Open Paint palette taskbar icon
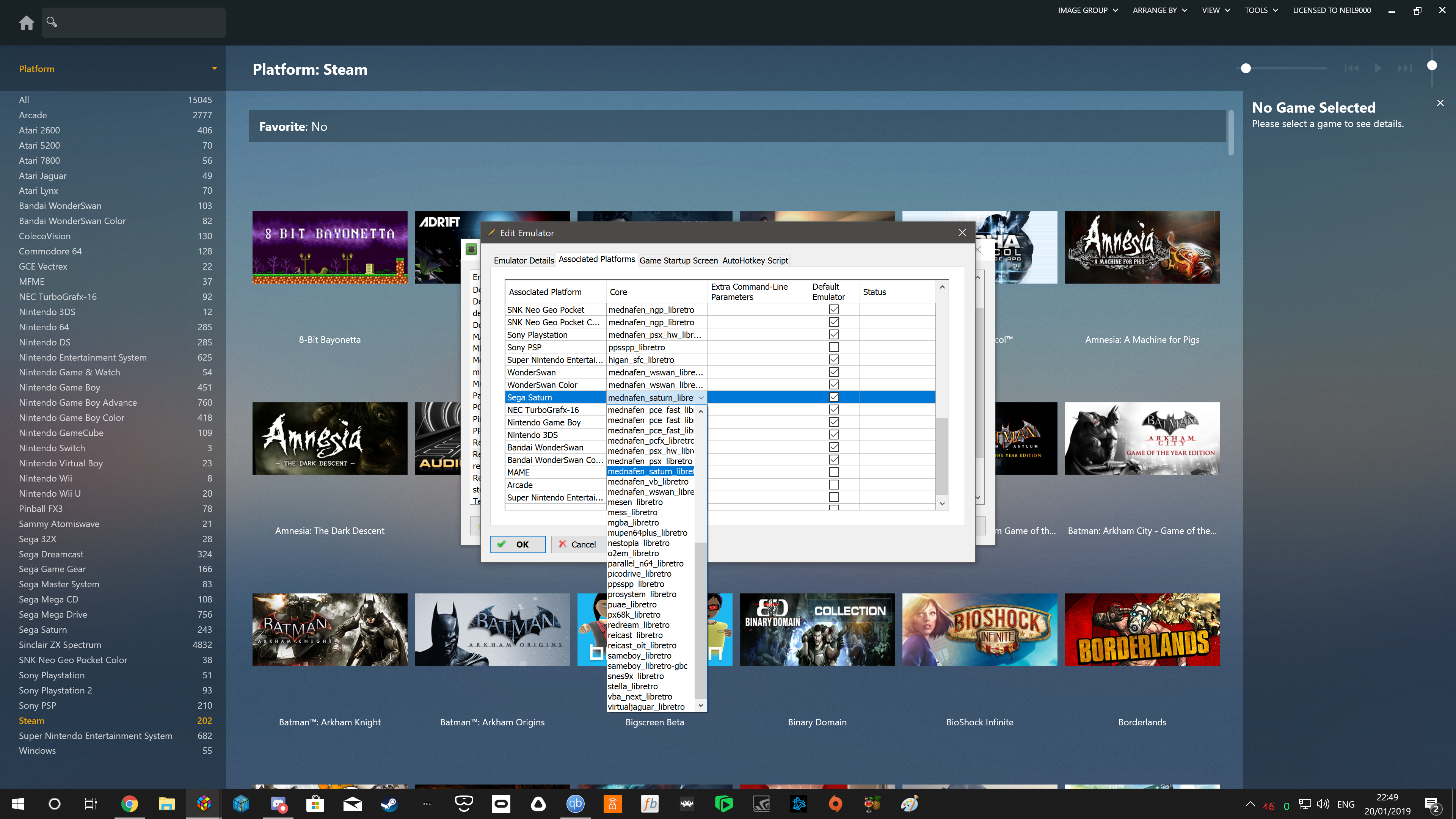Image resolution: width=1456 pixels, height=819 pixels. (x=910, y=804)
